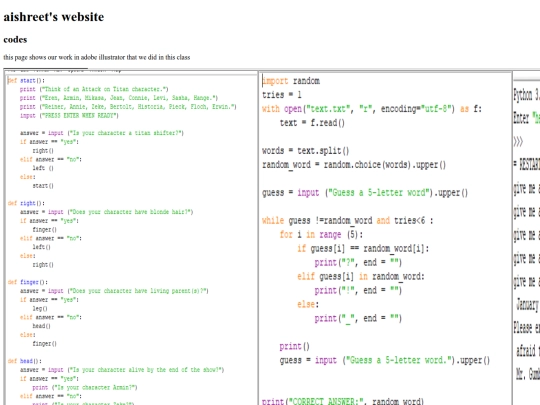Click the "for i in range (5):" line
The width and height of the screenshot is (540, 405).
[321, 235]
